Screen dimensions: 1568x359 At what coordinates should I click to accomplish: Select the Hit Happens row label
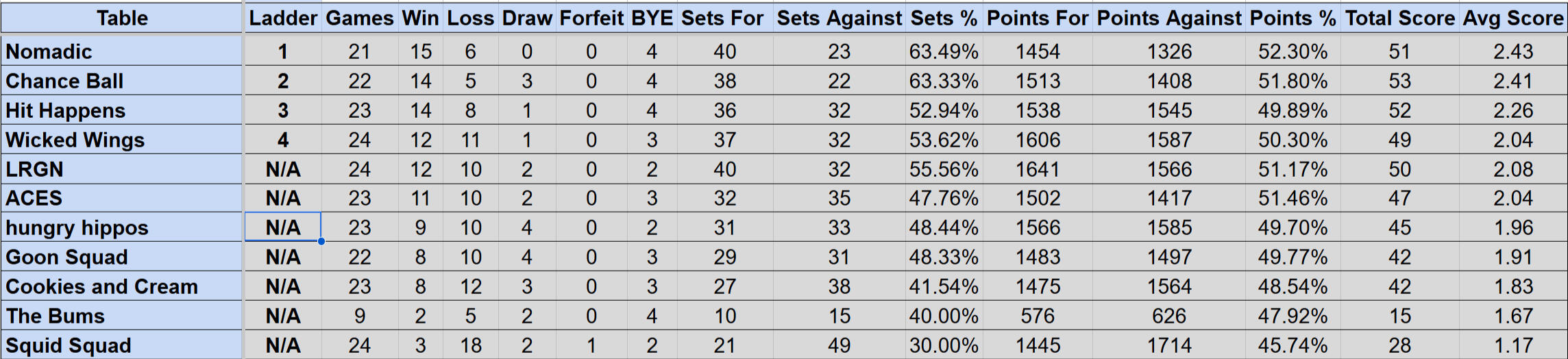click(122, 110)
